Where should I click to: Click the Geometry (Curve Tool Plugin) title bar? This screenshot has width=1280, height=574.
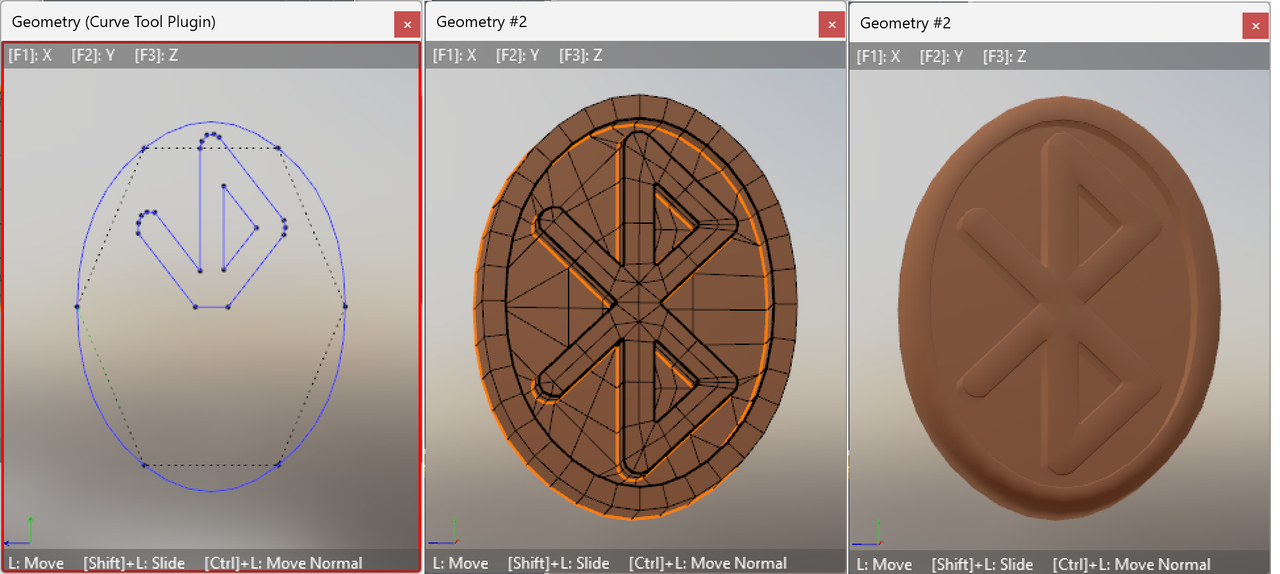pos(200,22)
